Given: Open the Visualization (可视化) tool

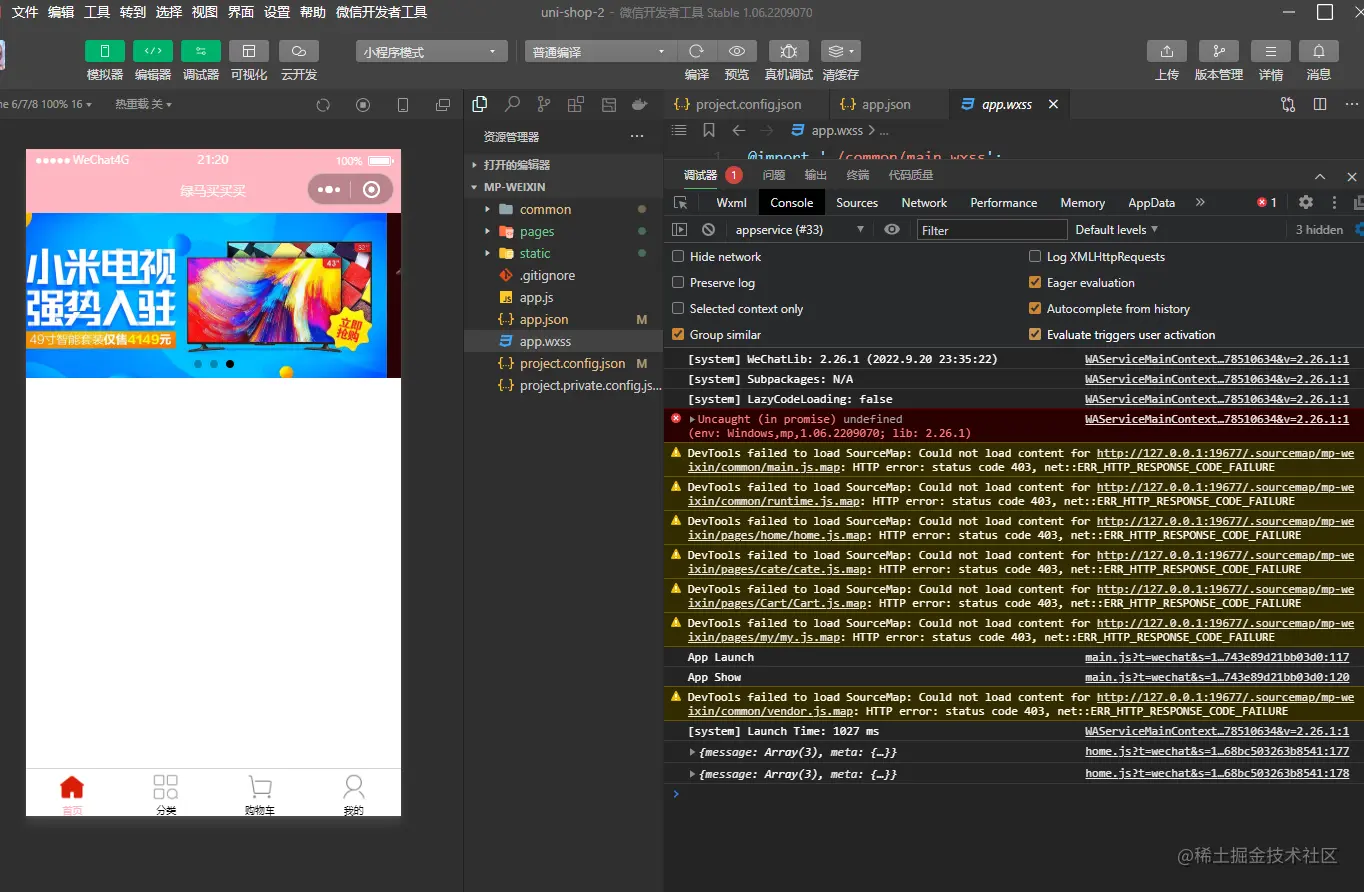Looking at the screenshot, I should [249, 51].
